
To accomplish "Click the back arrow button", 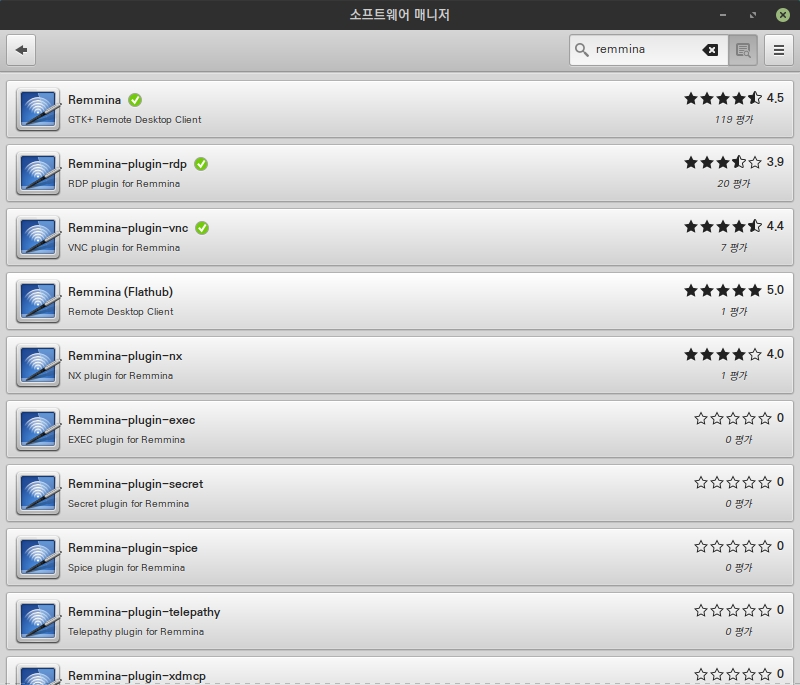I will click(21, 50).
